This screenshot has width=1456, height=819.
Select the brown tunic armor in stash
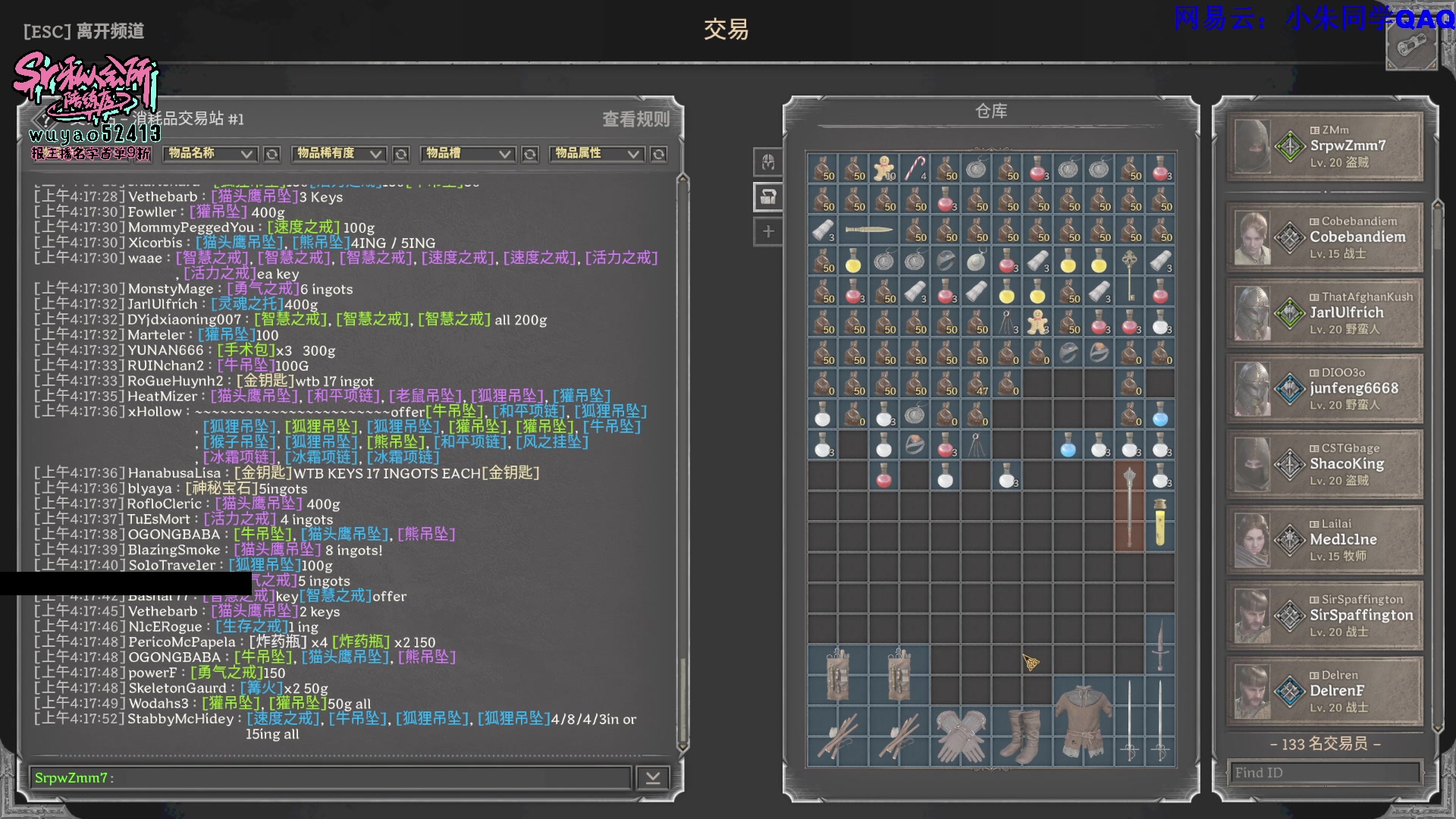[1083, 720]
